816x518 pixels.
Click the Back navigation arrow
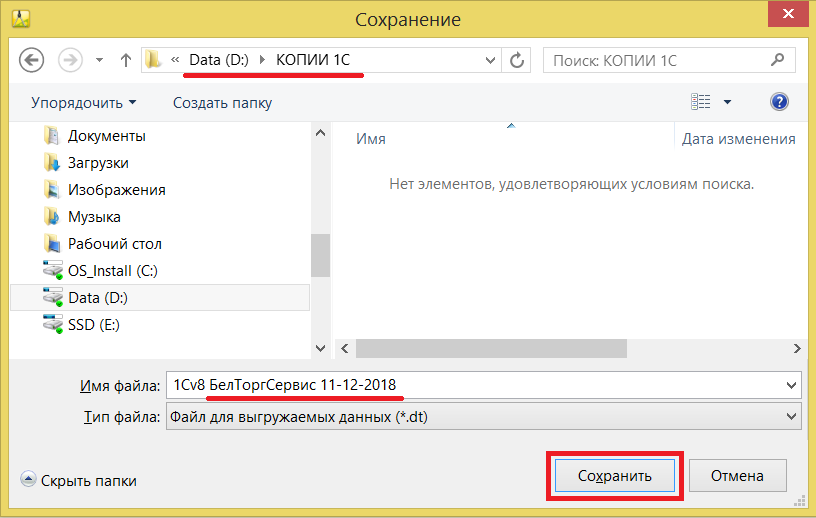click(x=32, y=60)
